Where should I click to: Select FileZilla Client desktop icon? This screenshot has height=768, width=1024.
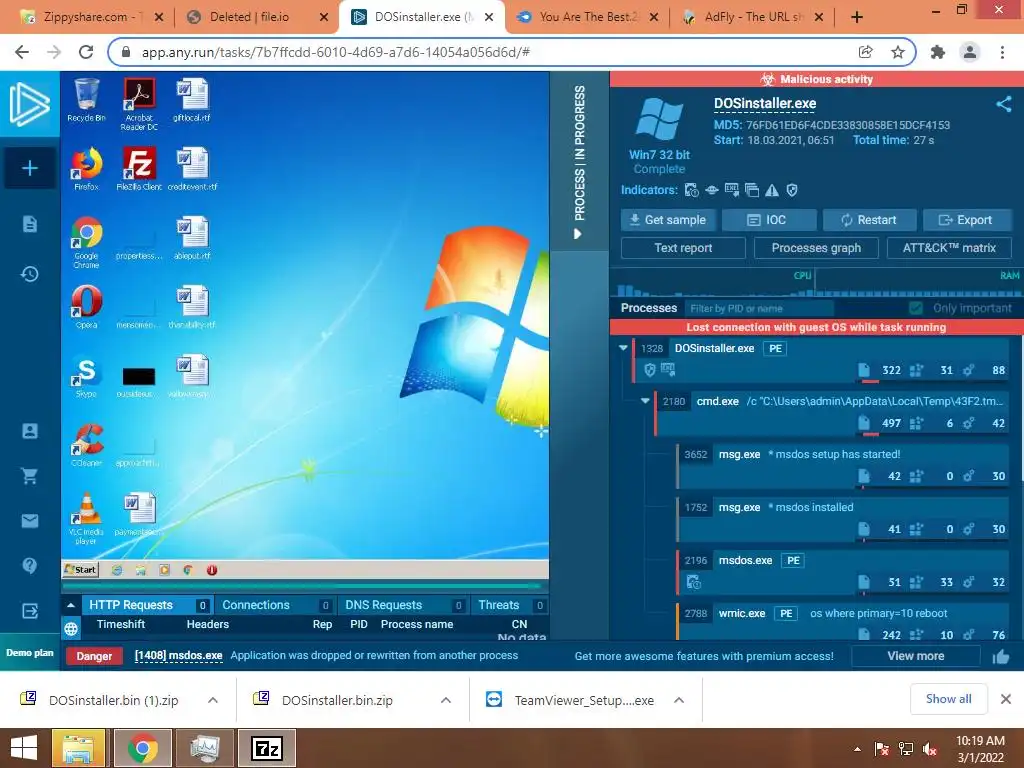coord(139,168)
